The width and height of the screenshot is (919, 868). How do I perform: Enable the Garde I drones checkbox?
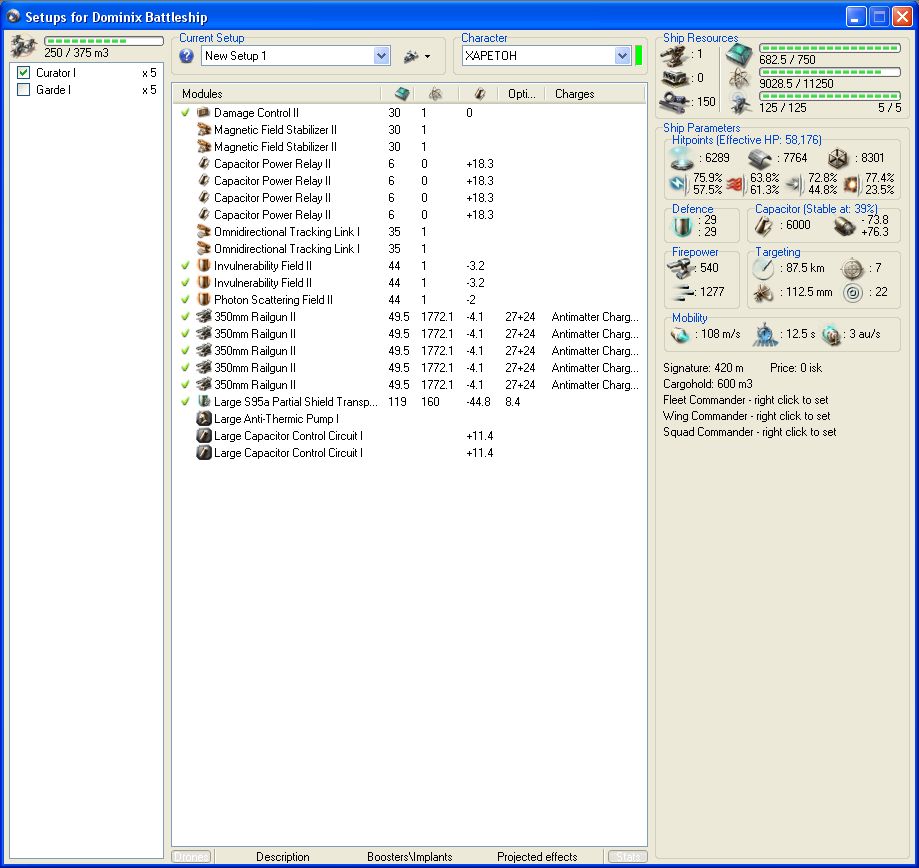(23, 90)
